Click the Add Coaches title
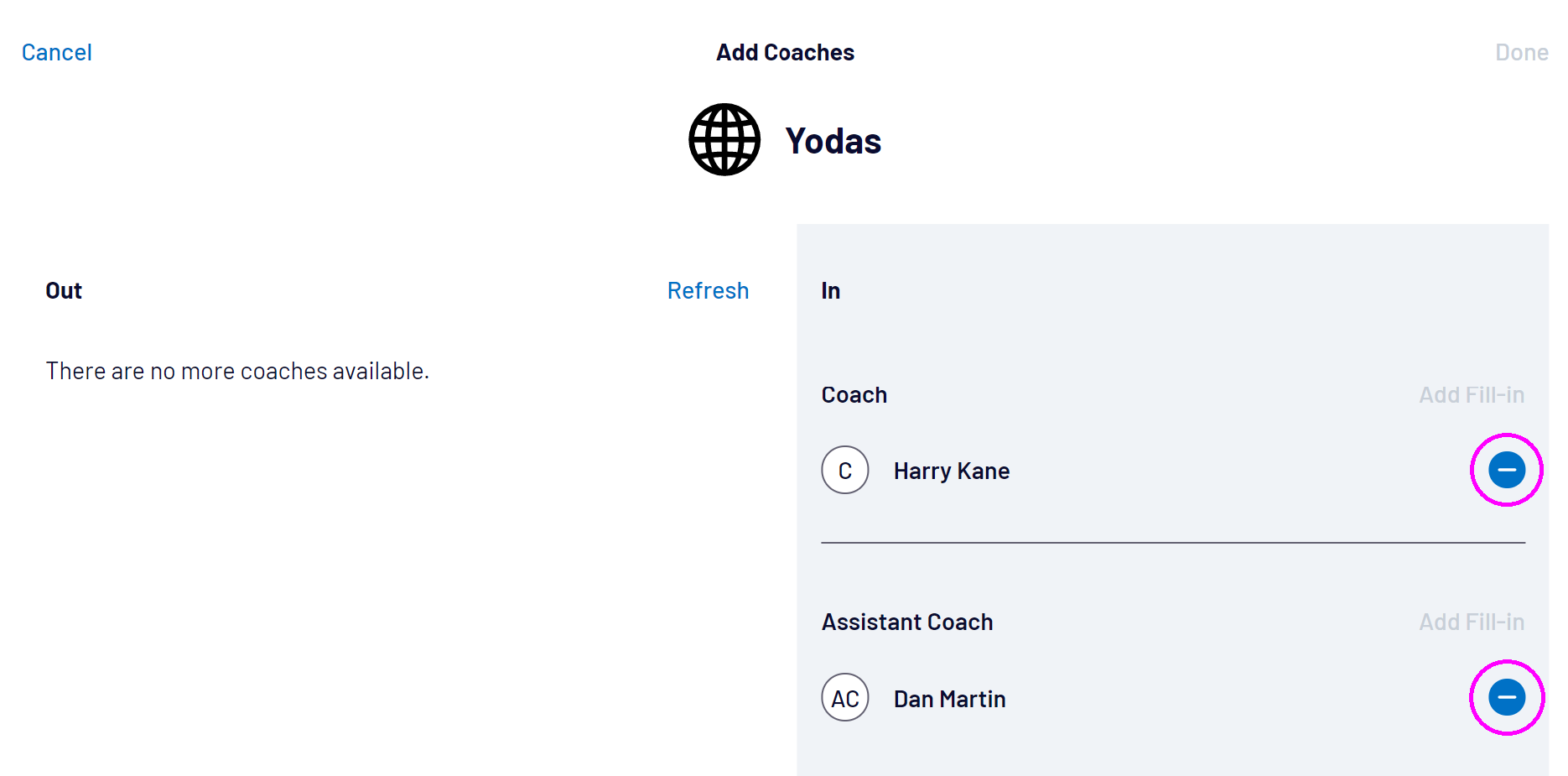 [x=785, y=52]
